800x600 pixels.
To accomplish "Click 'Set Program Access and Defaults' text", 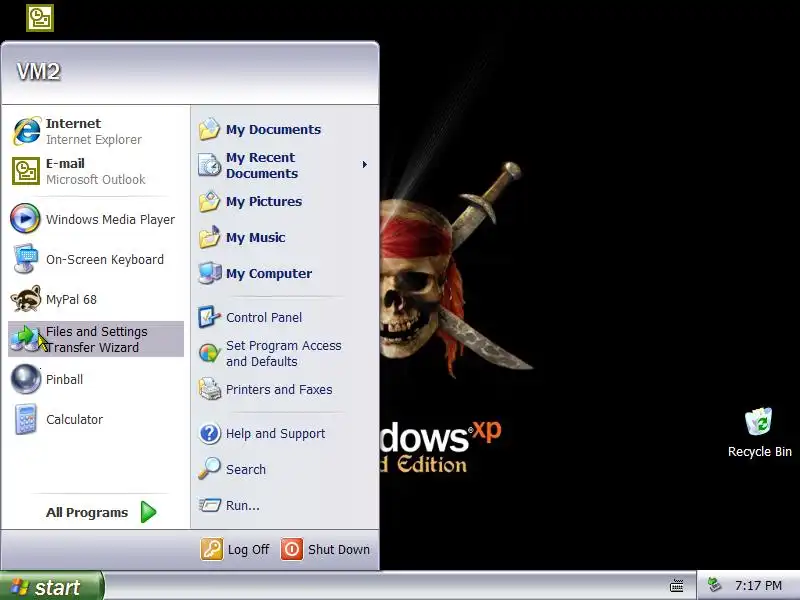I will (284, 354).
